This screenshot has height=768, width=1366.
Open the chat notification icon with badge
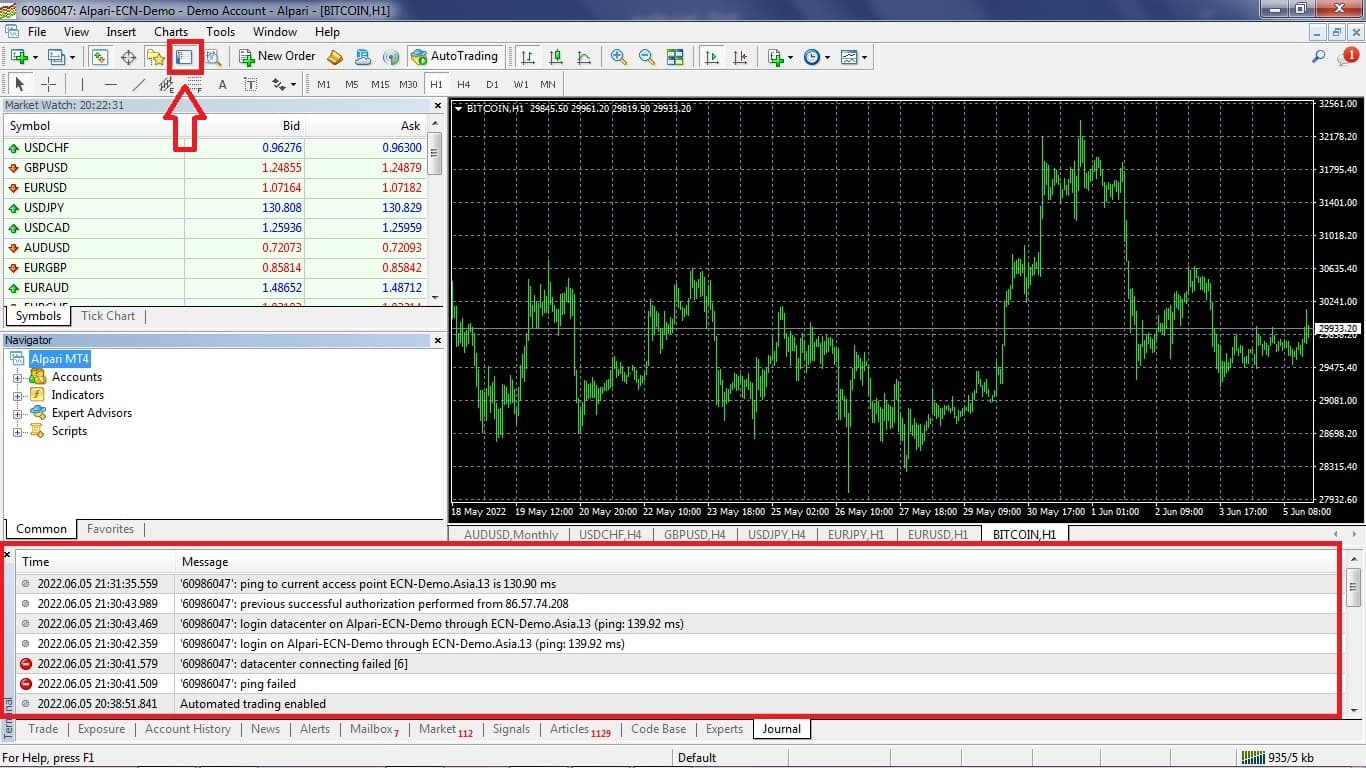(x=1347, y=57)
